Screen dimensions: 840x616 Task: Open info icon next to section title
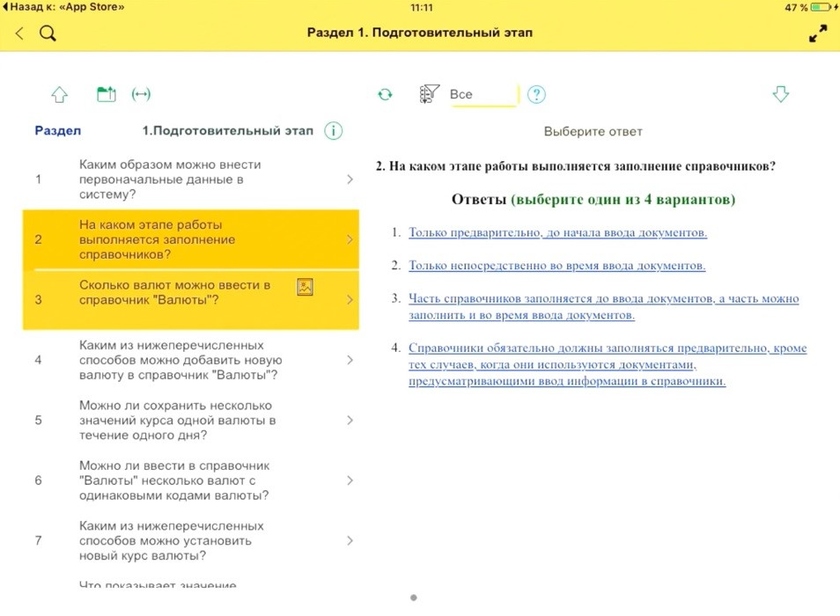[333, 131]
